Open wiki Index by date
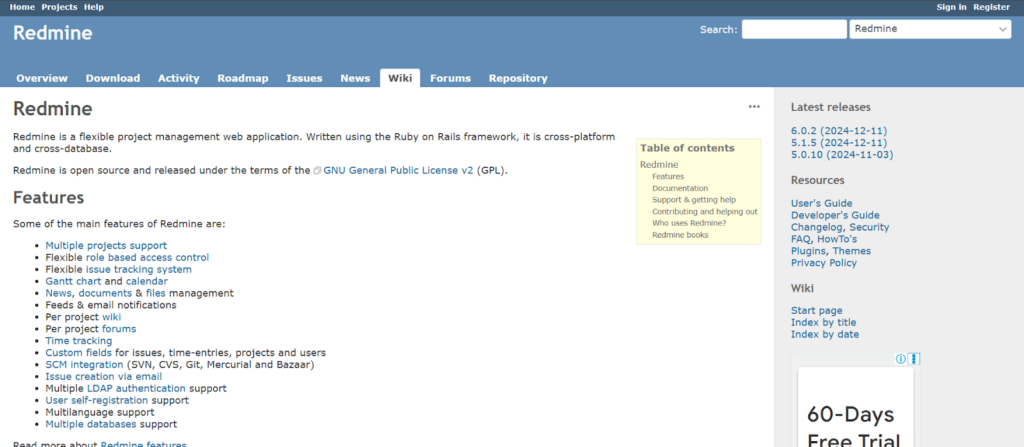 pos(825,335)
